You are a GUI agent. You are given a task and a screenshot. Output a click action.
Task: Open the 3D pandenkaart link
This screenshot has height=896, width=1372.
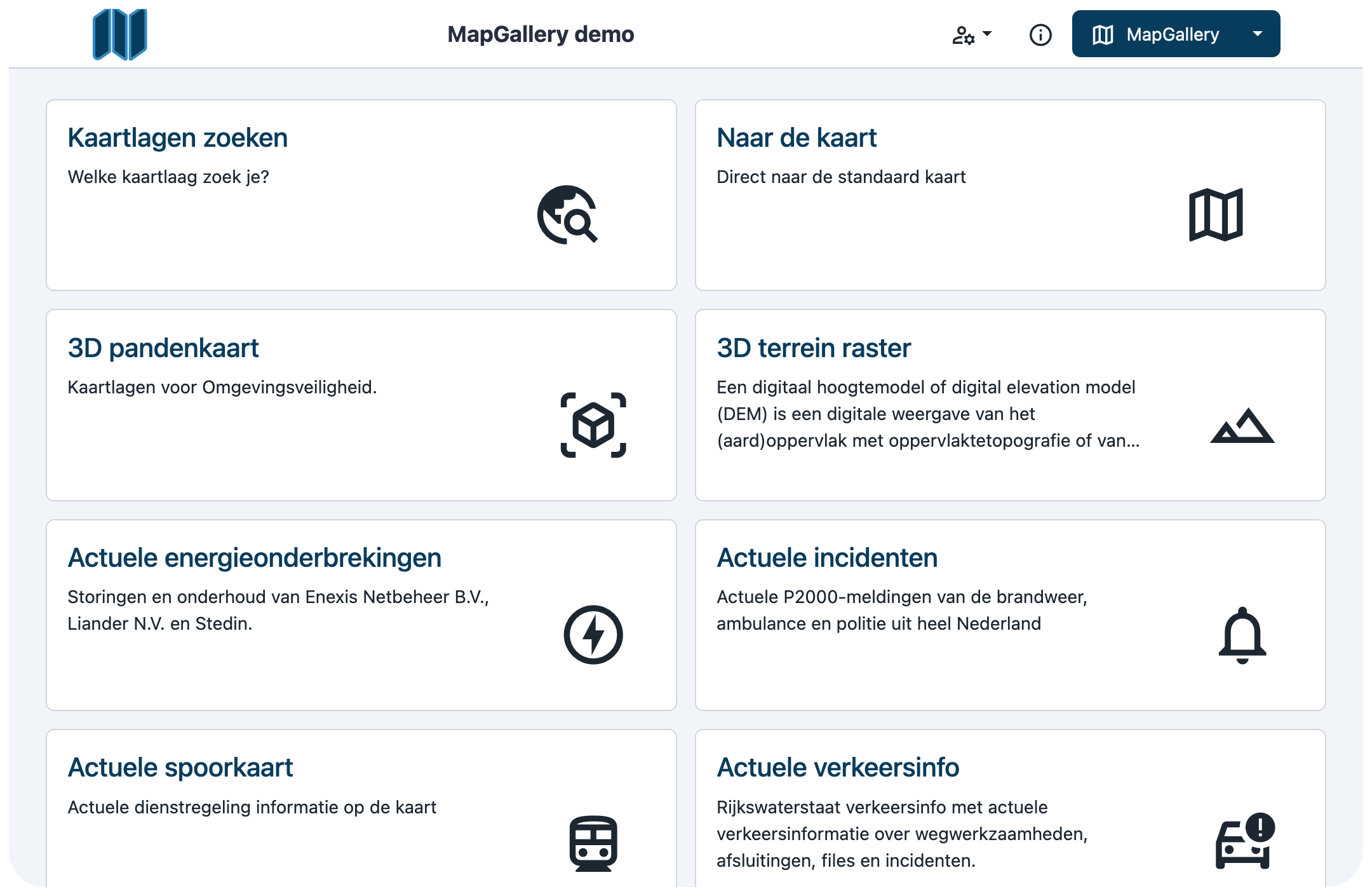coord(163,348)
